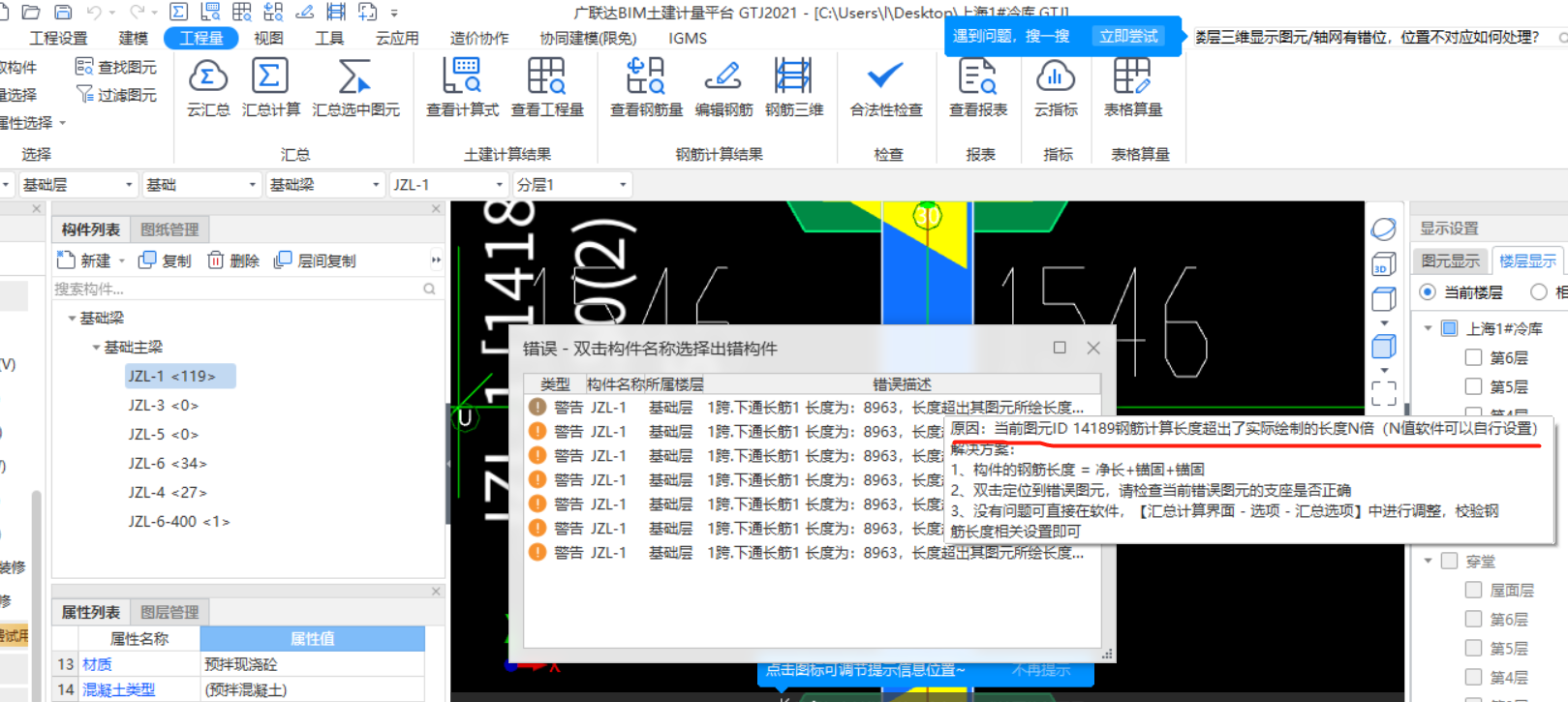The height and width of the screenshot is (702, 1568).
Task: Click the fullscreen fit icon in viewport toolbar
Action: [1384, 392]
